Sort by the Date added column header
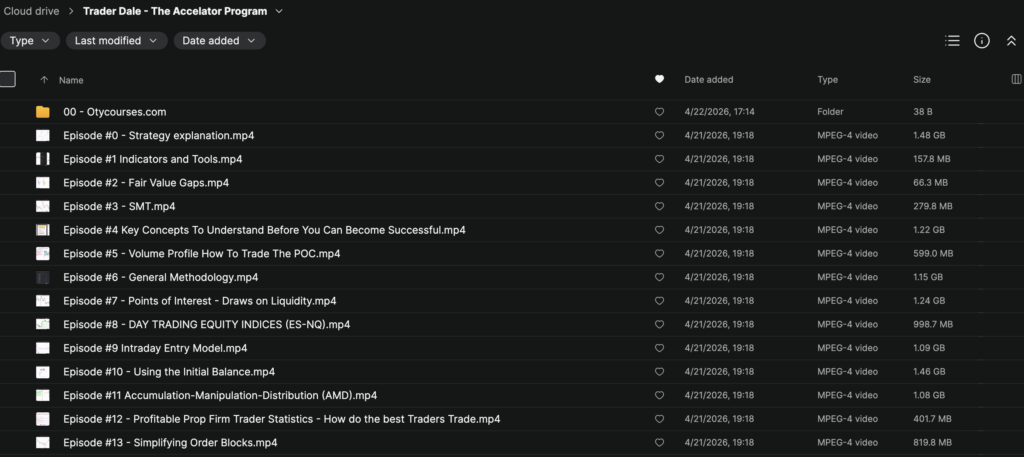This screenshot has width=1024, height=457. pos(709,80)
